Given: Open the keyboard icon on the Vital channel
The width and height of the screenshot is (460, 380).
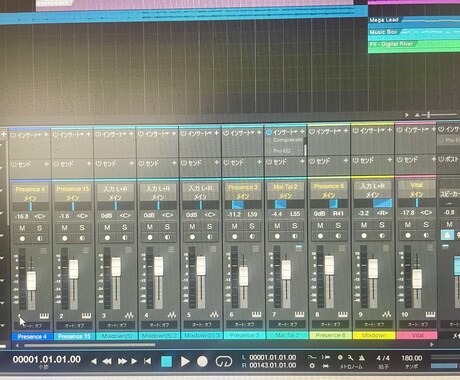Looking at the screenshot, I should [x=430, y=314].
